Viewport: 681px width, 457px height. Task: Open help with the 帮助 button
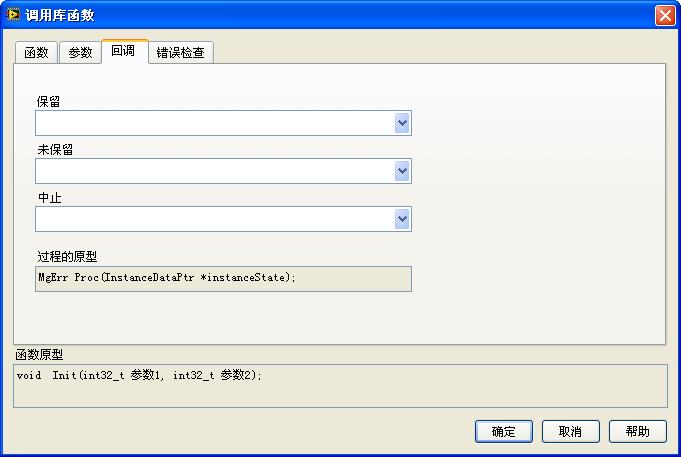[638, 431]
